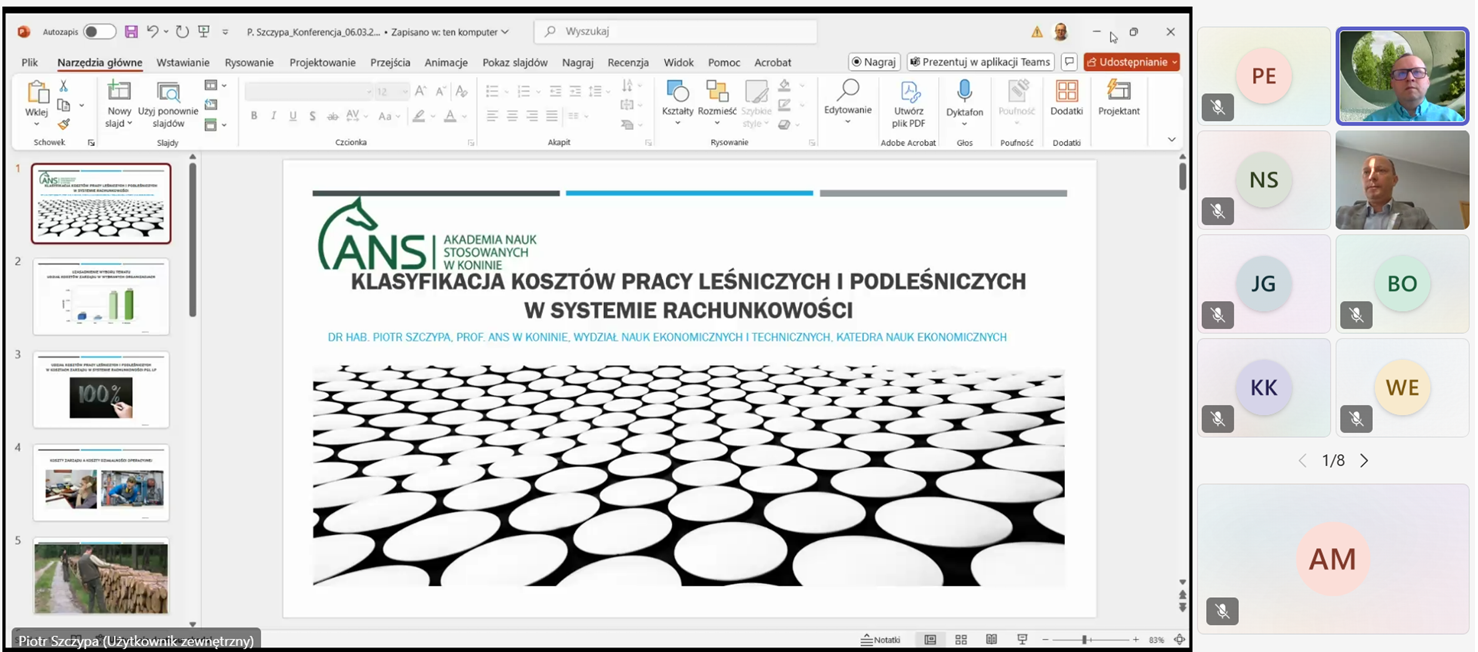Toggle the Autozapis switch
This screenshot has width=1478, height=652.
[99, 32]
